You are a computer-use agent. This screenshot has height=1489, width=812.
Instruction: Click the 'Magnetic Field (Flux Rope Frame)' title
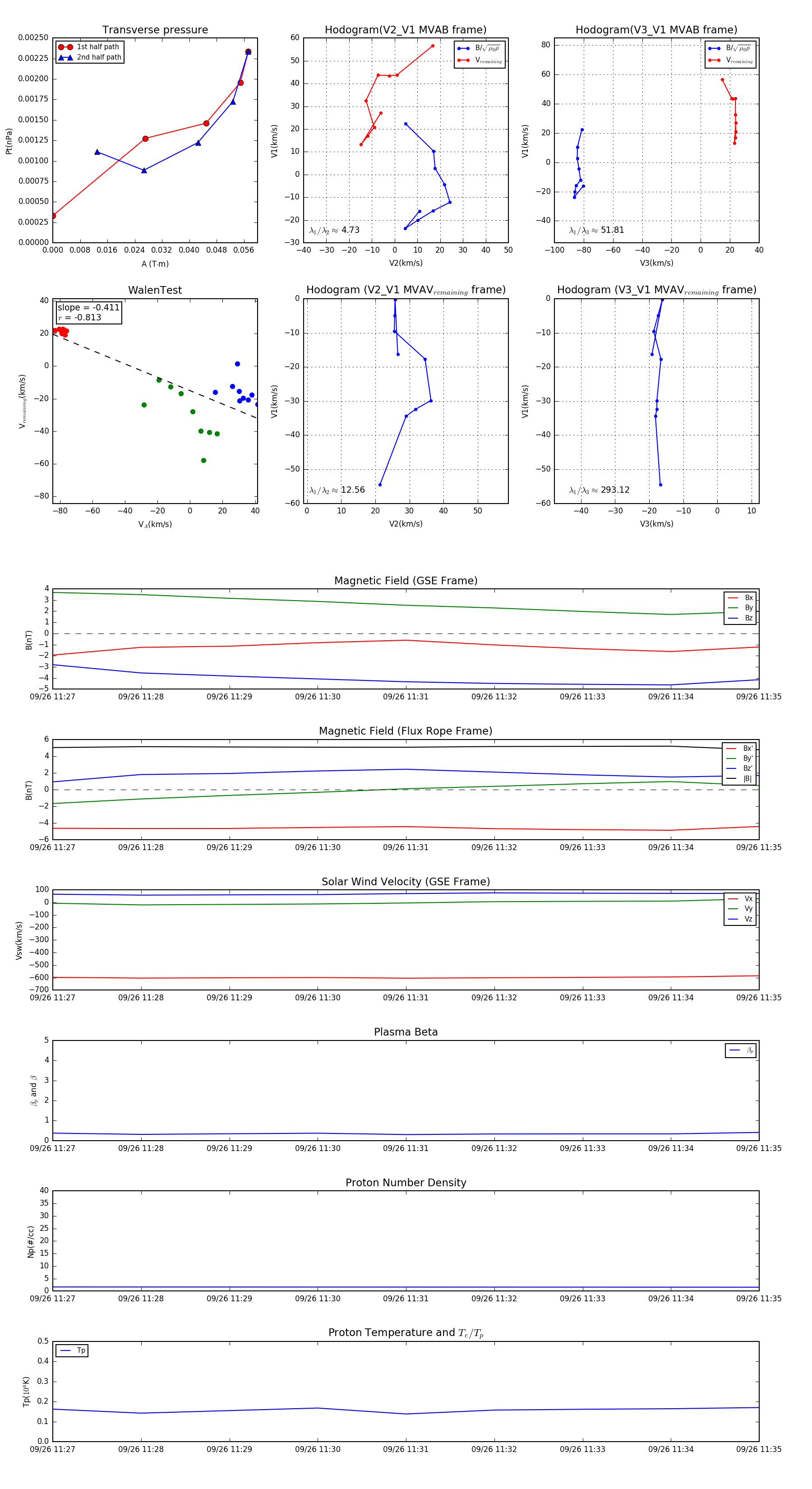[406, 731]
